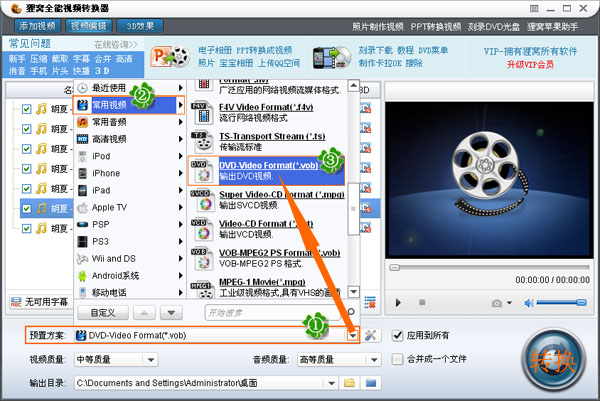
Task: Click the 无可用字幕 subtitle selector
Action: (40, 302)
